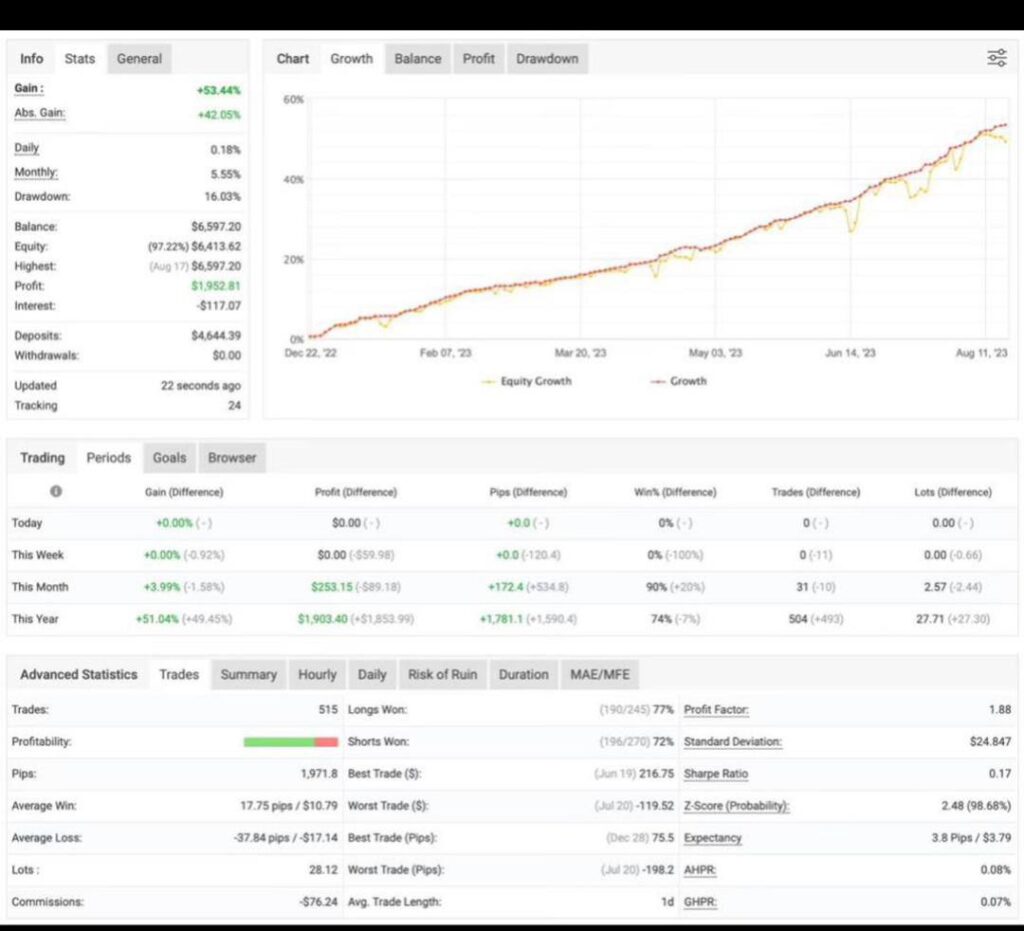Click the Abs. Gain label

pyautogui.click(x=40, y=113)
